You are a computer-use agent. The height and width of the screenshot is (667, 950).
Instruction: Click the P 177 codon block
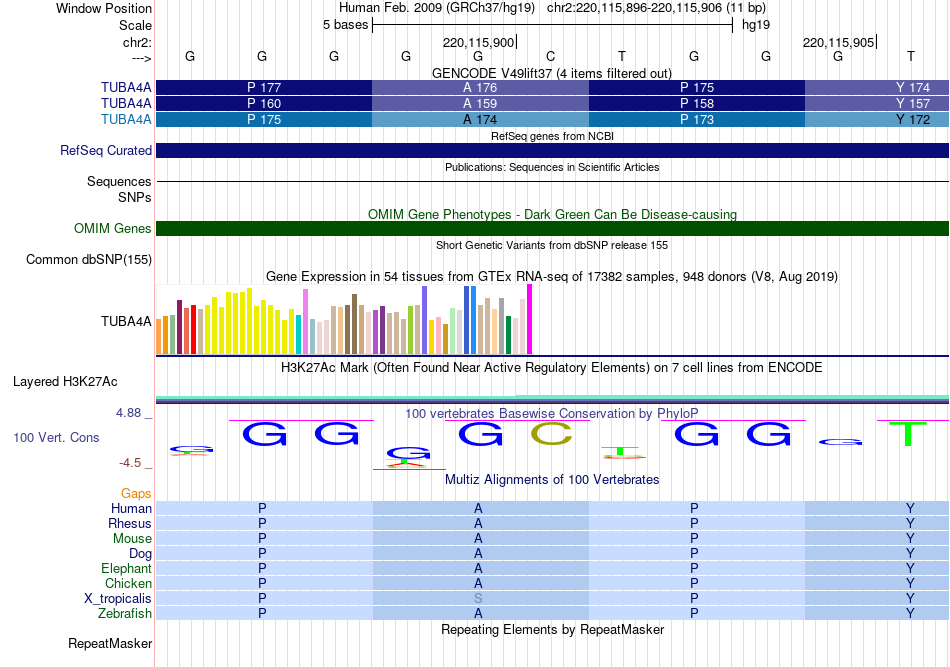click(264, 87)
